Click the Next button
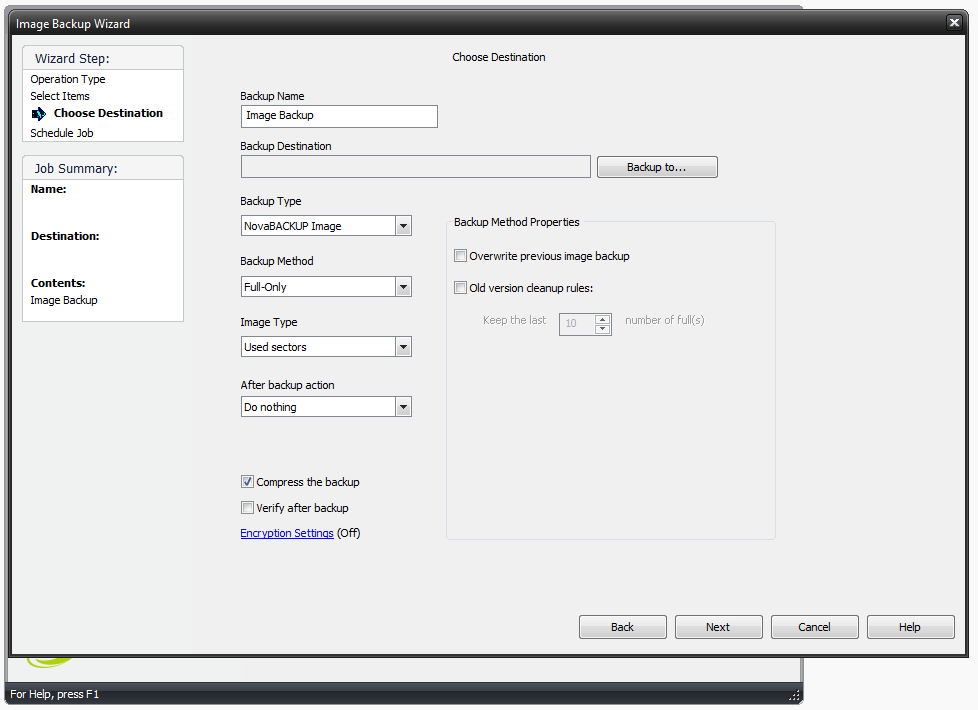The height and width of the screenshot is (710, 978). [x=718, y=626]
